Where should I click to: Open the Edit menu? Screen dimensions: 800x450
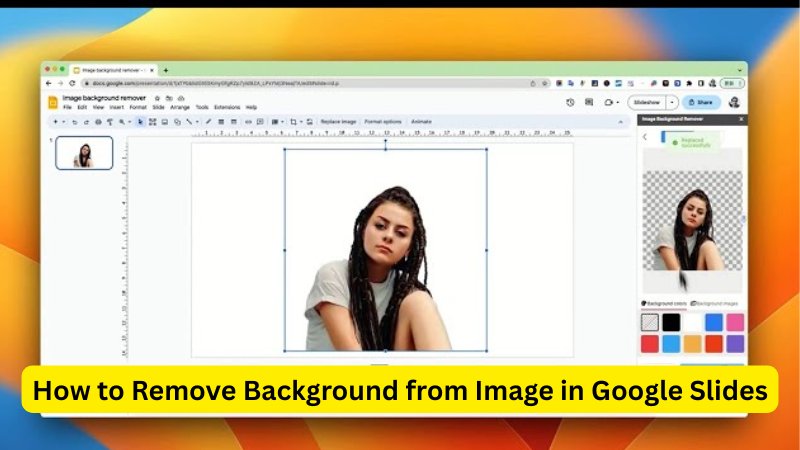pos(82,108)
